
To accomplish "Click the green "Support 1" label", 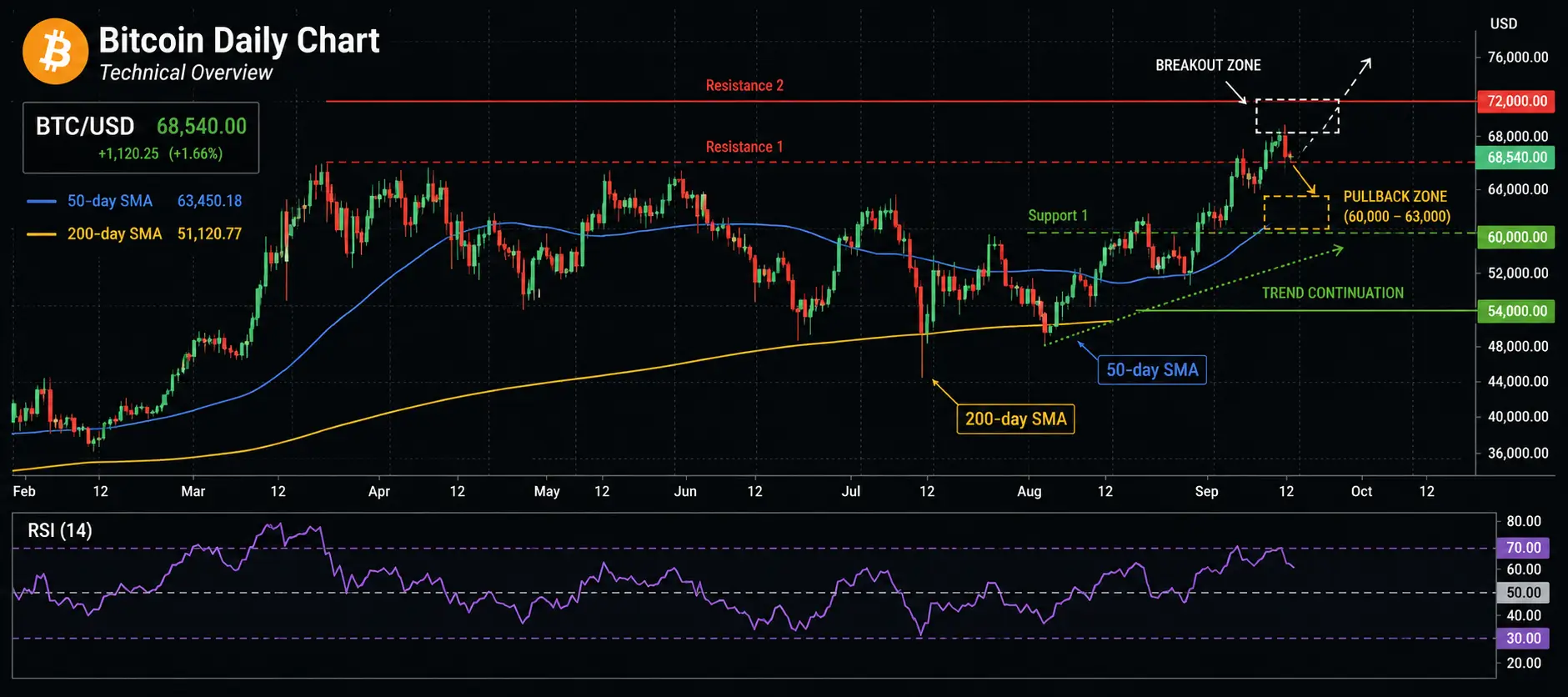I will click(1058, 216).
